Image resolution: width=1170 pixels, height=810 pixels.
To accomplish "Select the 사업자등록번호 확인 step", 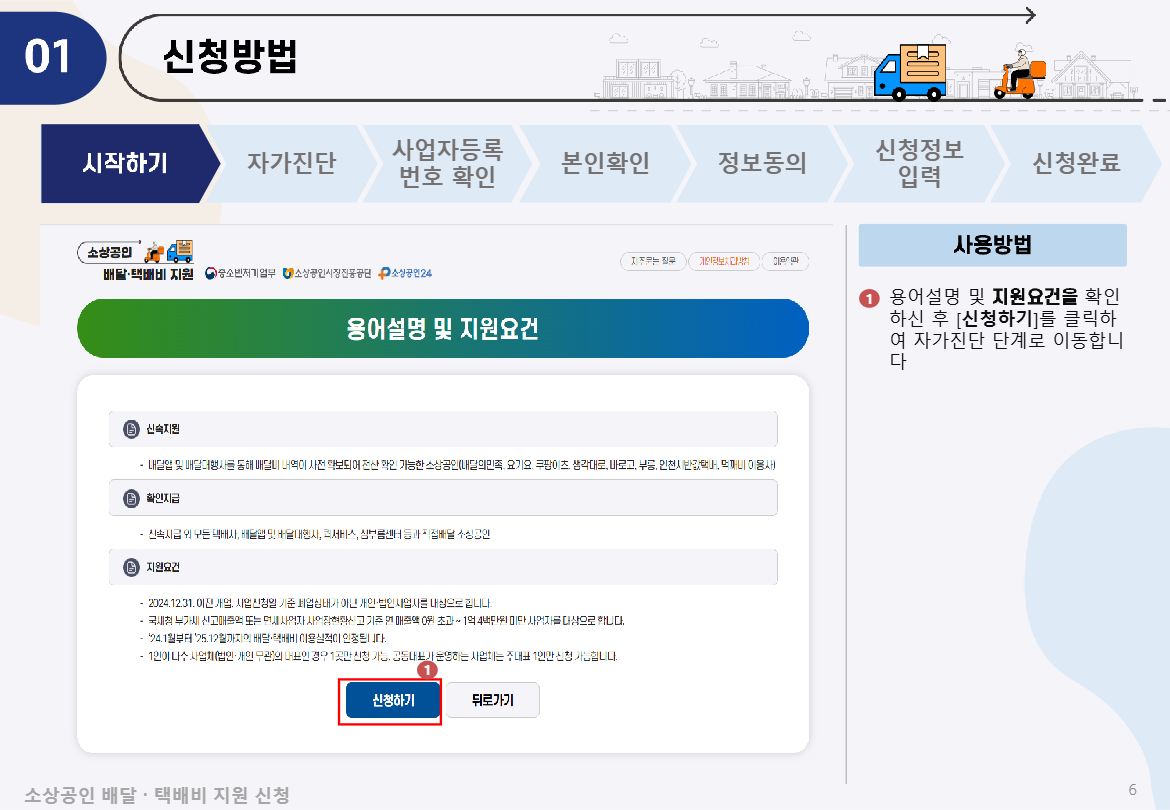I will tap(448, 163).
